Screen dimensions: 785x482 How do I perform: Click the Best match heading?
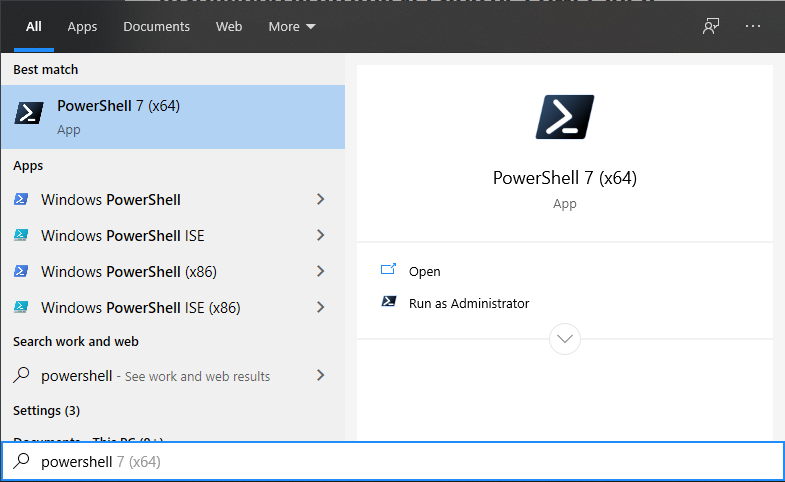[x=46, y=70]
